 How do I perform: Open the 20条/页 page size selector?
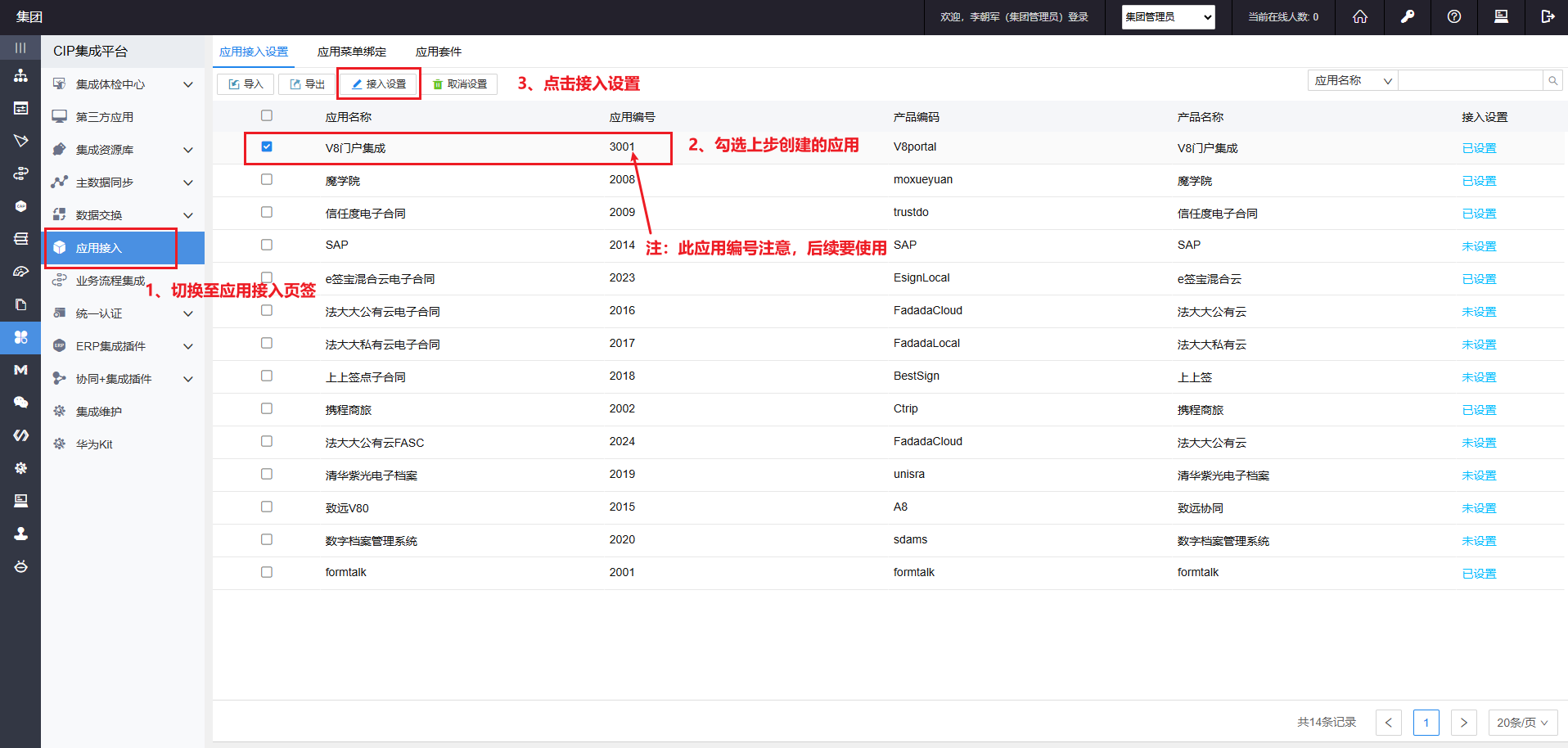click(1522, 723)
